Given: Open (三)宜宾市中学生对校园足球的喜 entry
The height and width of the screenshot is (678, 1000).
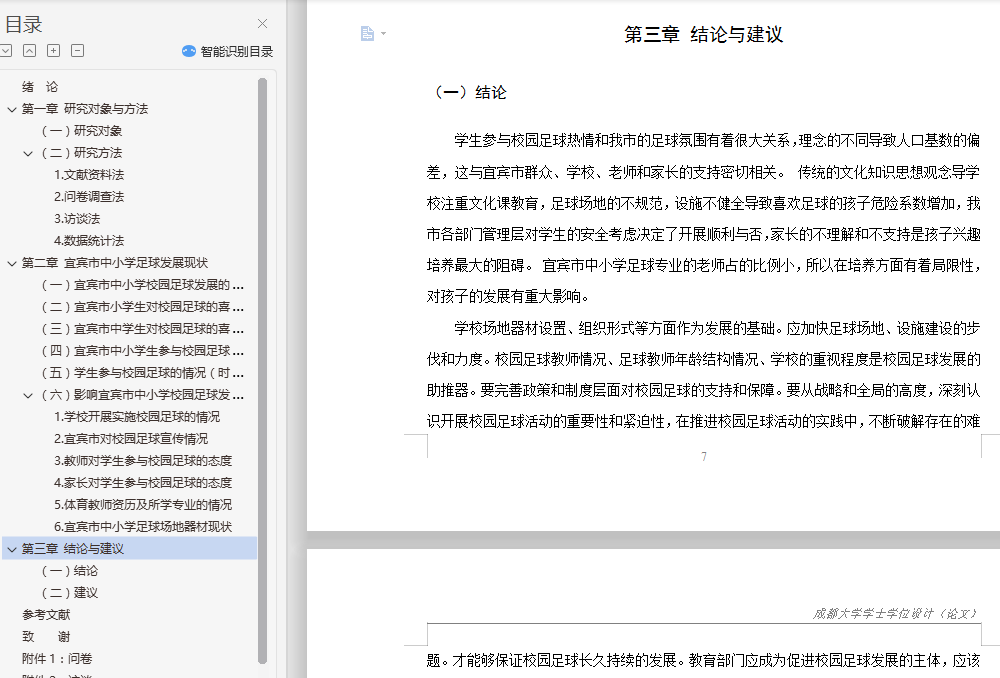Looking at the screenshot, I should pos(143,328).
